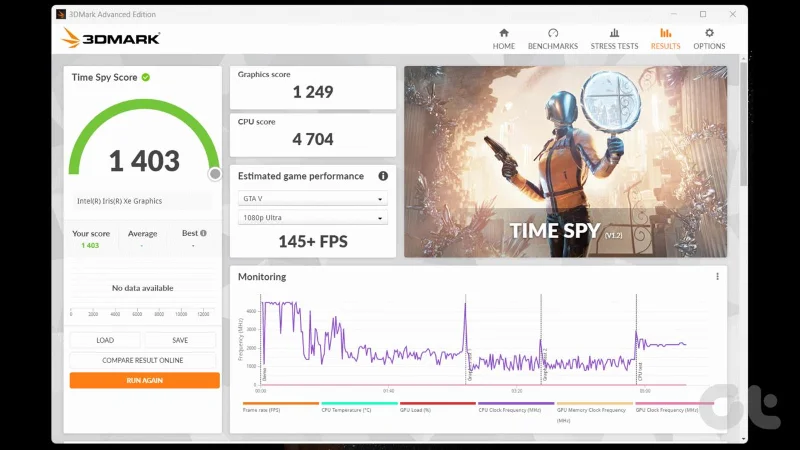This screenshot has height=450, width=800.
Task: Click the BENCHMARKS menu label
Action: 553,46
